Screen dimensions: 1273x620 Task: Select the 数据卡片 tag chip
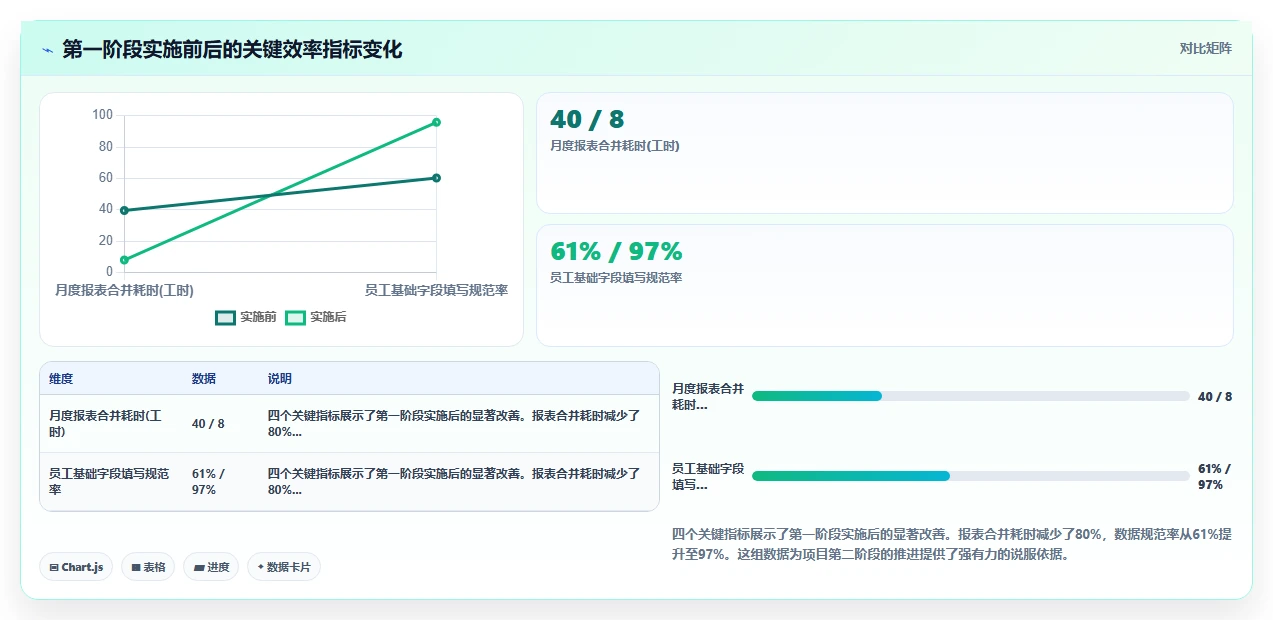[284, 567]
